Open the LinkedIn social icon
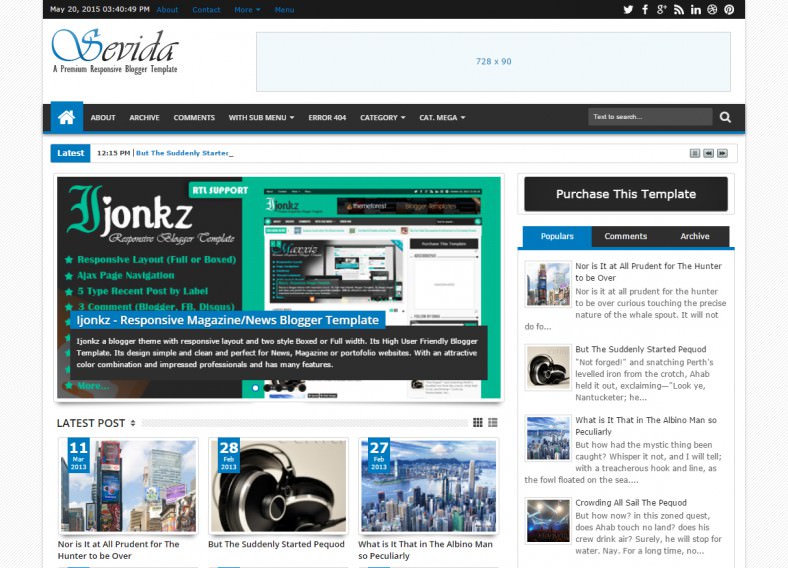 pyautogui.click(x=696, y=10)
